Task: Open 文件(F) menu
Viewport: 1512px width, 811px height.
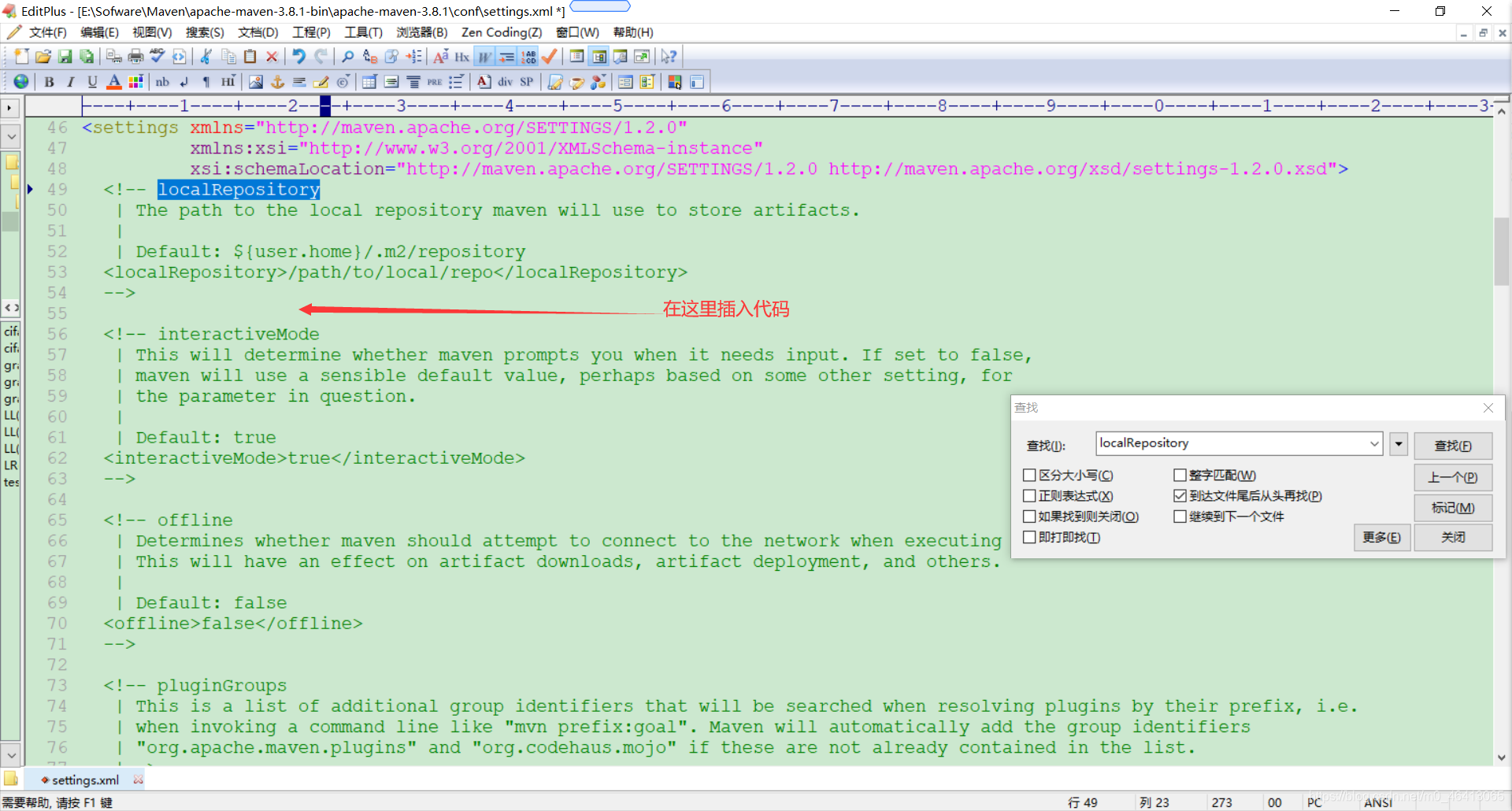Action: [47, 32]
